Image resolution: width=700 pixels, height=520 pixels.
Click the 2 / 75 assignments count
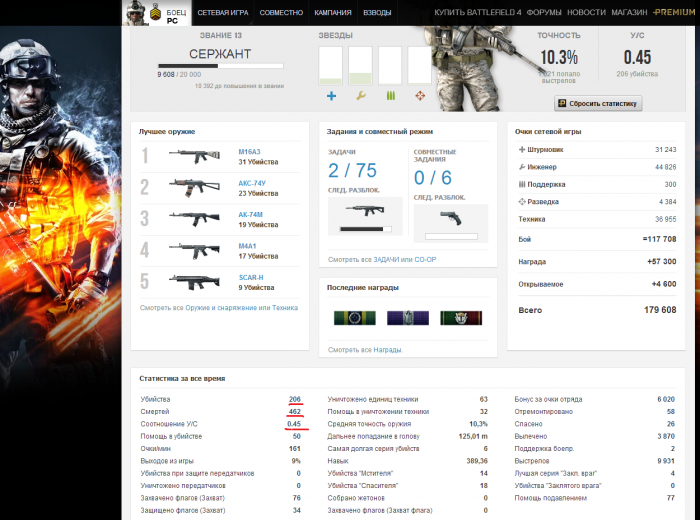pyautogui.click(x=352, y=171)
